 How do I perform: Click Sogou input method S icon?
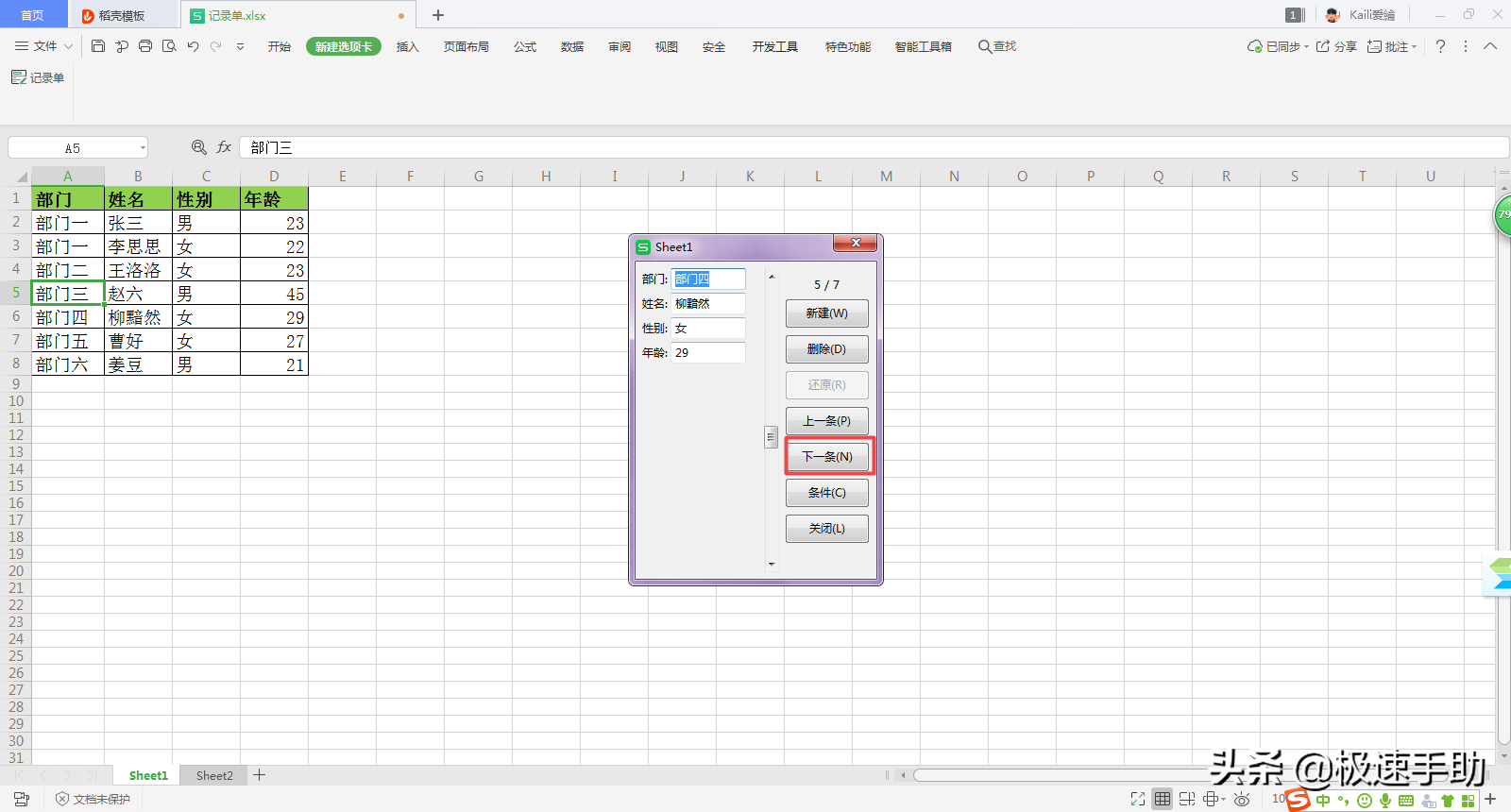pyautogui.click(x=1299, y=800)
